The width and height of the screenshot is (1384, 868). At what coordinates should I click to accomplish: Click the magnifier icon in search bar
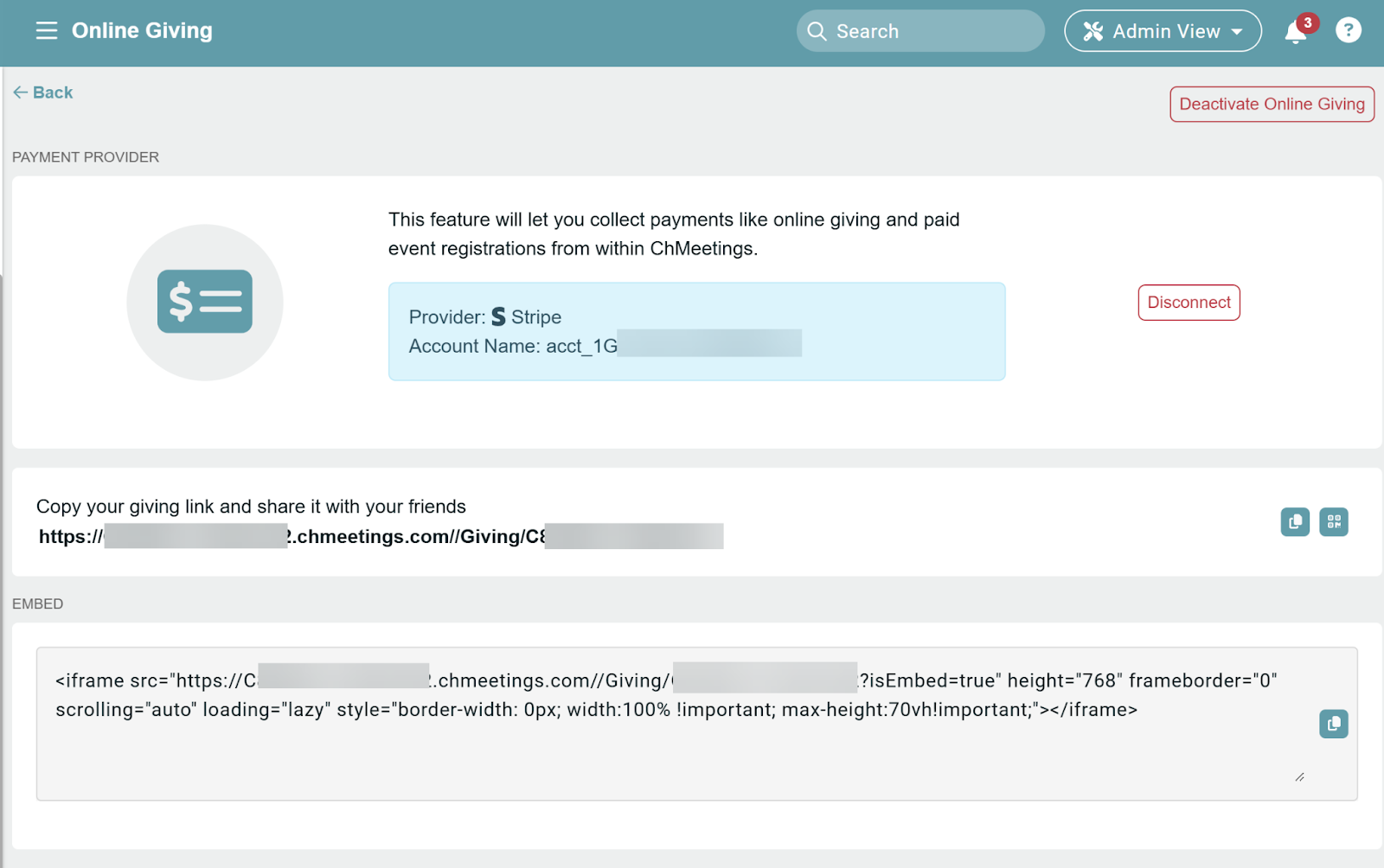tap(817, 32)
